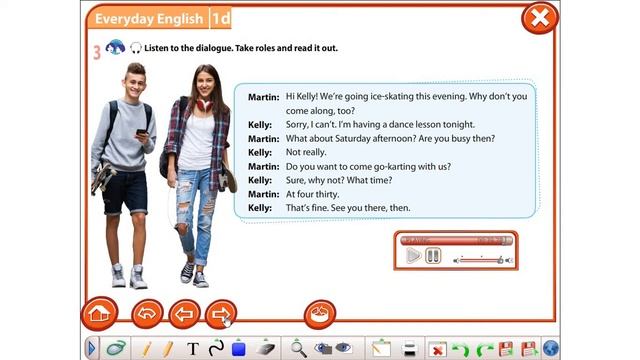Click the instruction "Listen to the dialogue"
The height and width of the screenshot is (360, 640).
tap(189, 48)
